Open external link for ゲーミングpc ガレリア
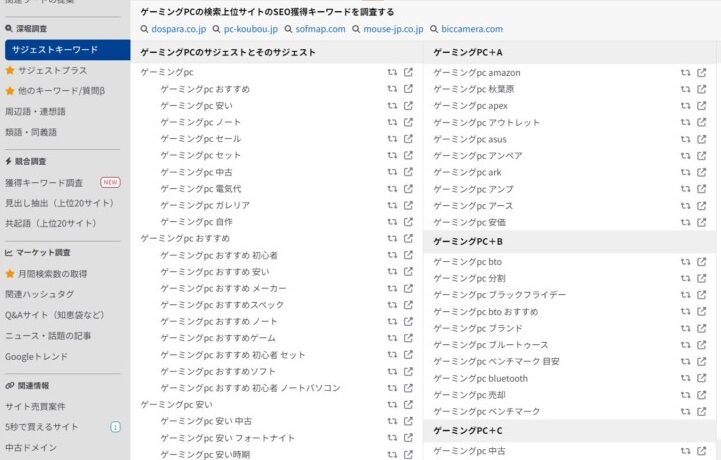721x460 pixels. pos(408,205)
